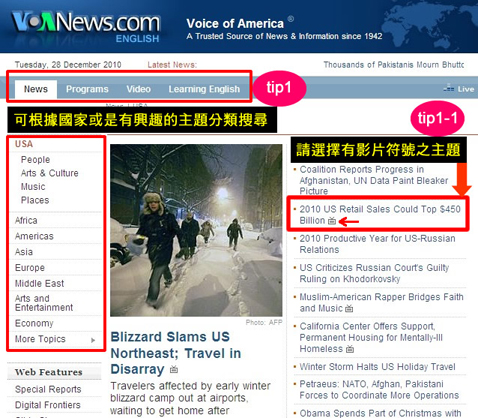Open More Topics link
The height and width of the screenshot is (418, 478).
pos(40,339)
